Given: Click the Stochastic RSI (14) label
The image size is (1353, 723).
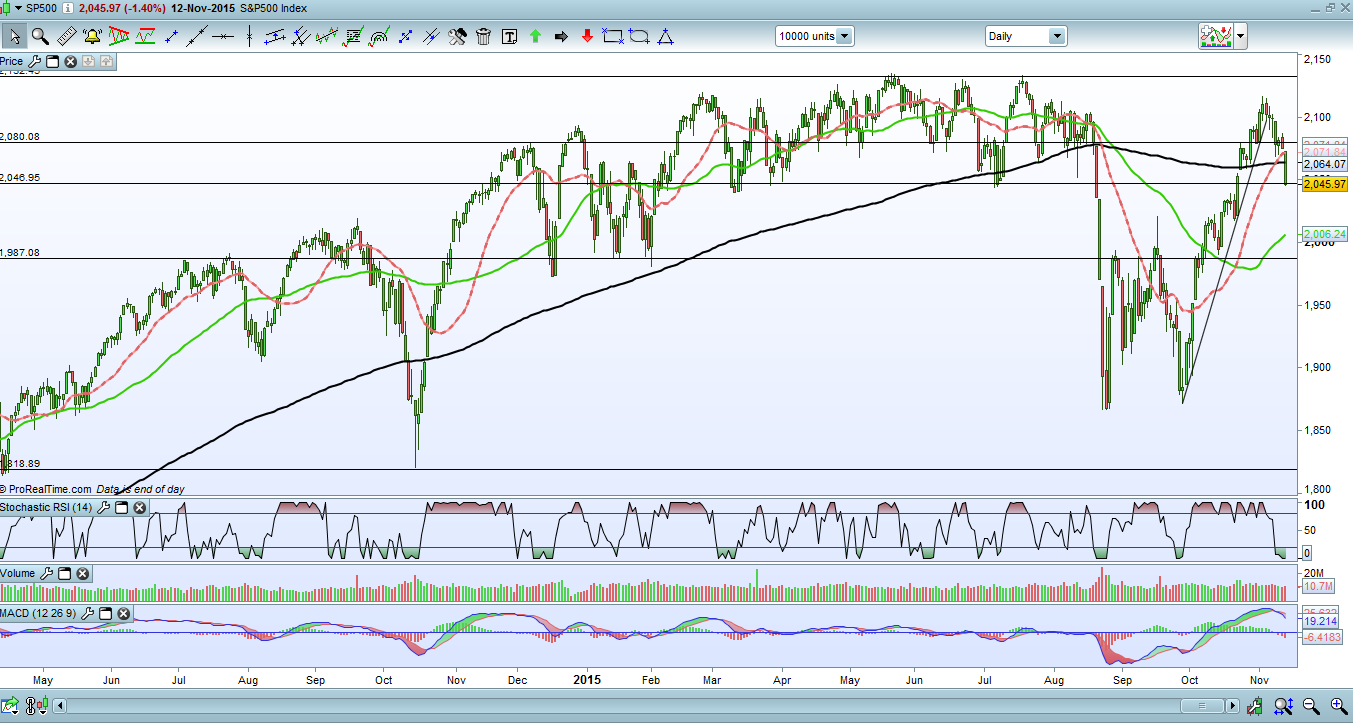Looking at the screenshot, I should pyautogui.click(x=46, y=508).
